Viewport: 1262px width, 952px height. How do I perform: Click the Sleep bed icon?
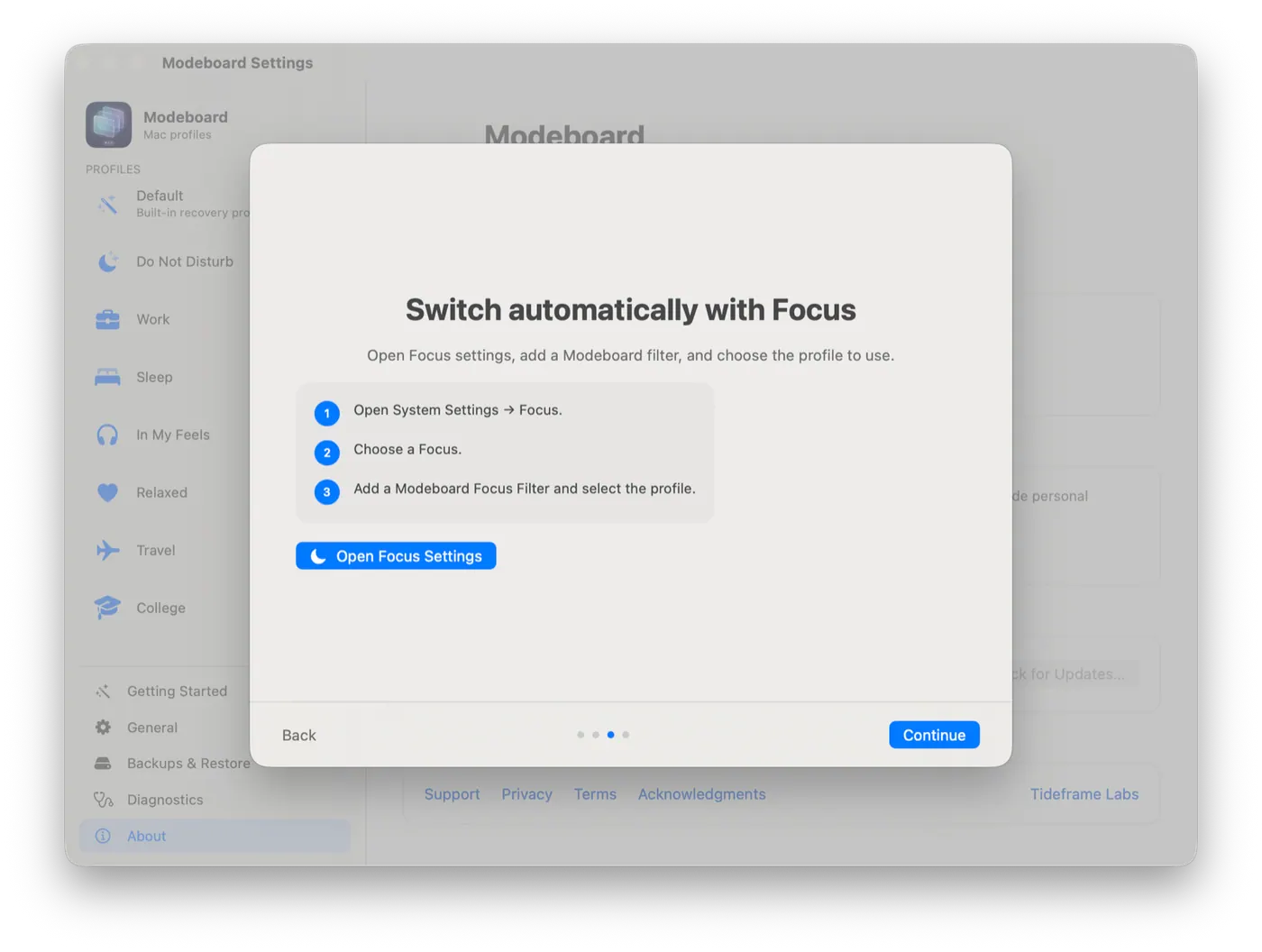coord(107,377)
